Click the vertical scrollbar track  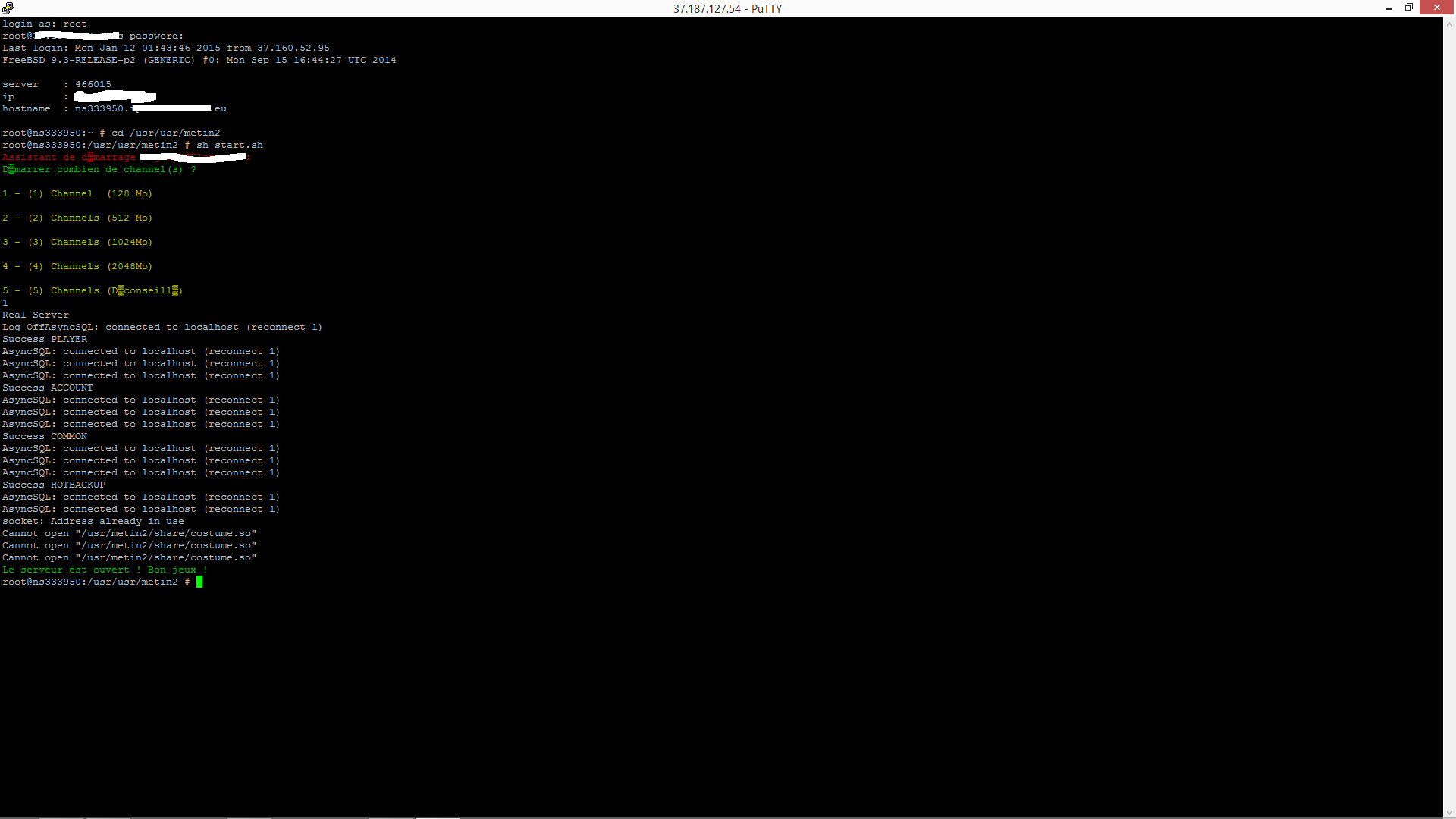(1449, 418)
